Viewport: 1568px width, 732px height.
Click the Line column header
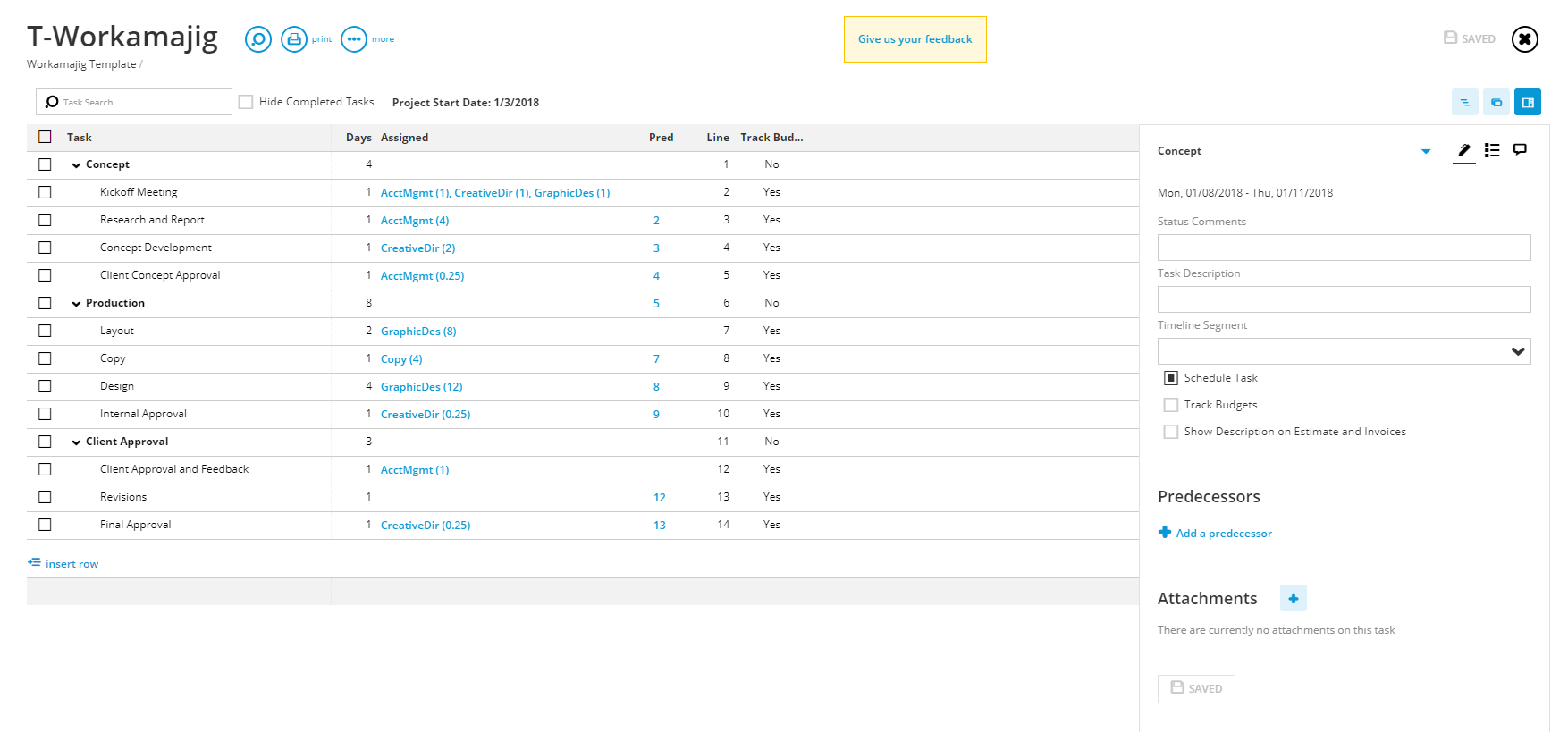point(718,138)
